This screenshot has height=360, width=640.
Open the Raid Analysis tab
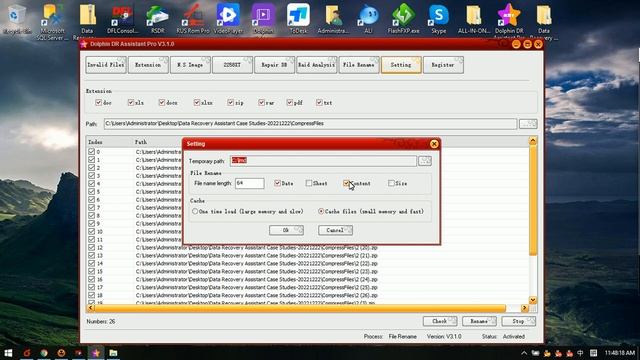(x=317, y=65)
